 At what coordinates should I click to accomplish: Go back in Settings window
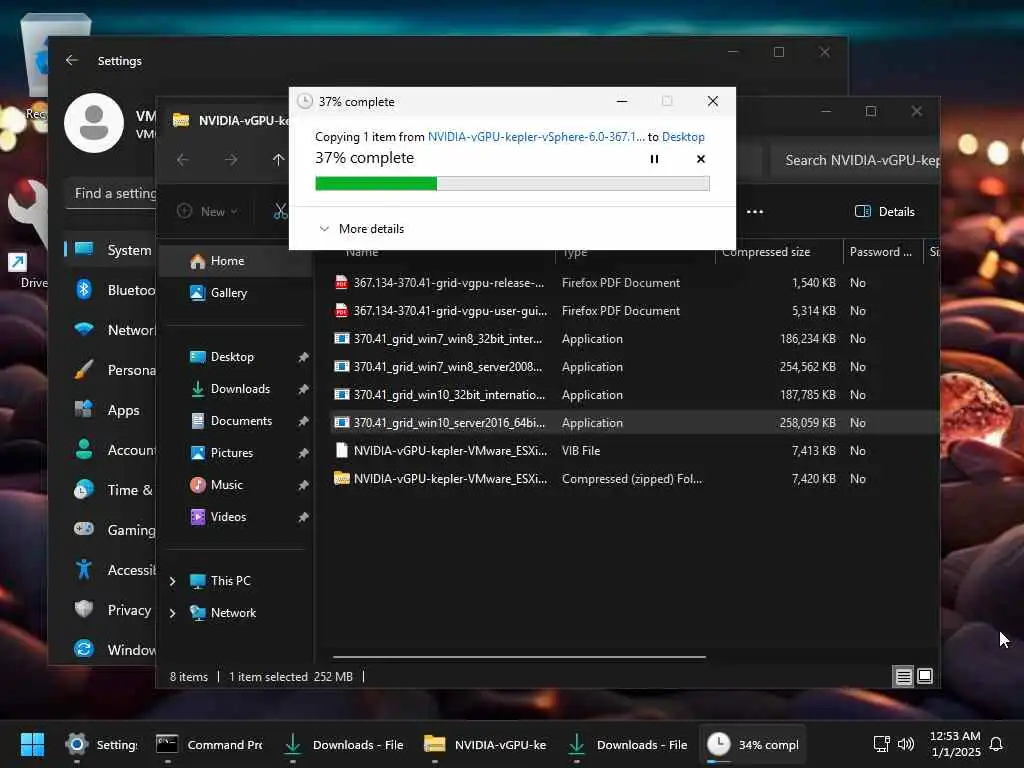pyautogui.click(x=72, y=60)
